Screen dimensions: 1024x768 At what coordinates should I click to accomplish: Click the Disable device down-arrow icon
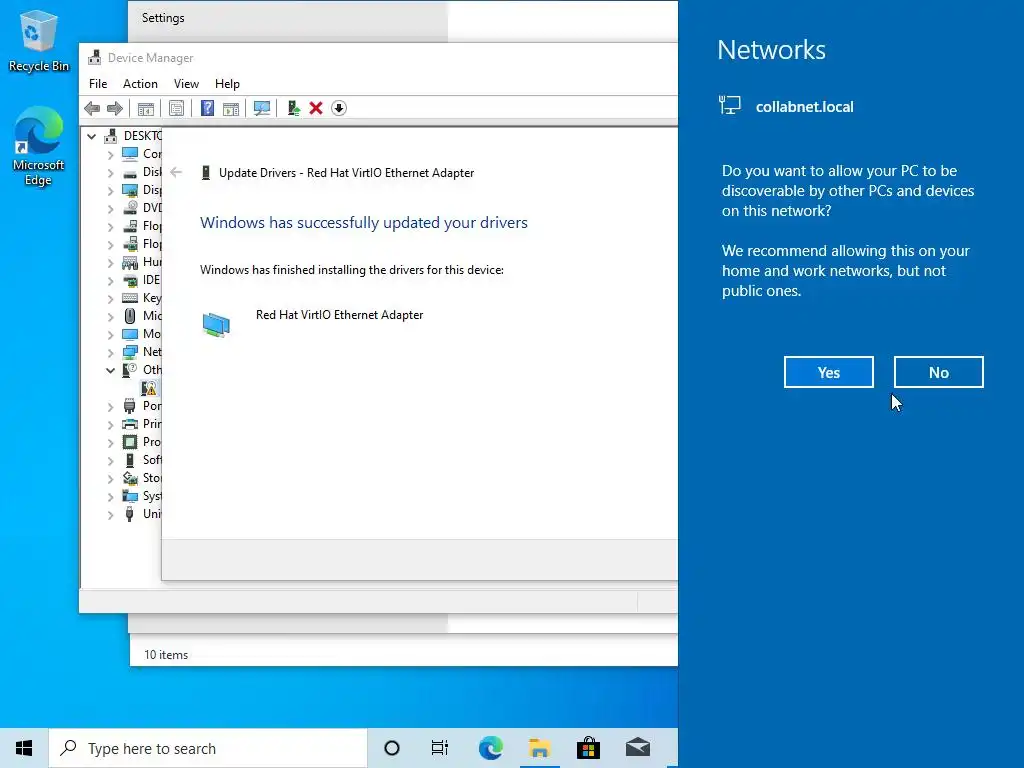coord(339,108)
